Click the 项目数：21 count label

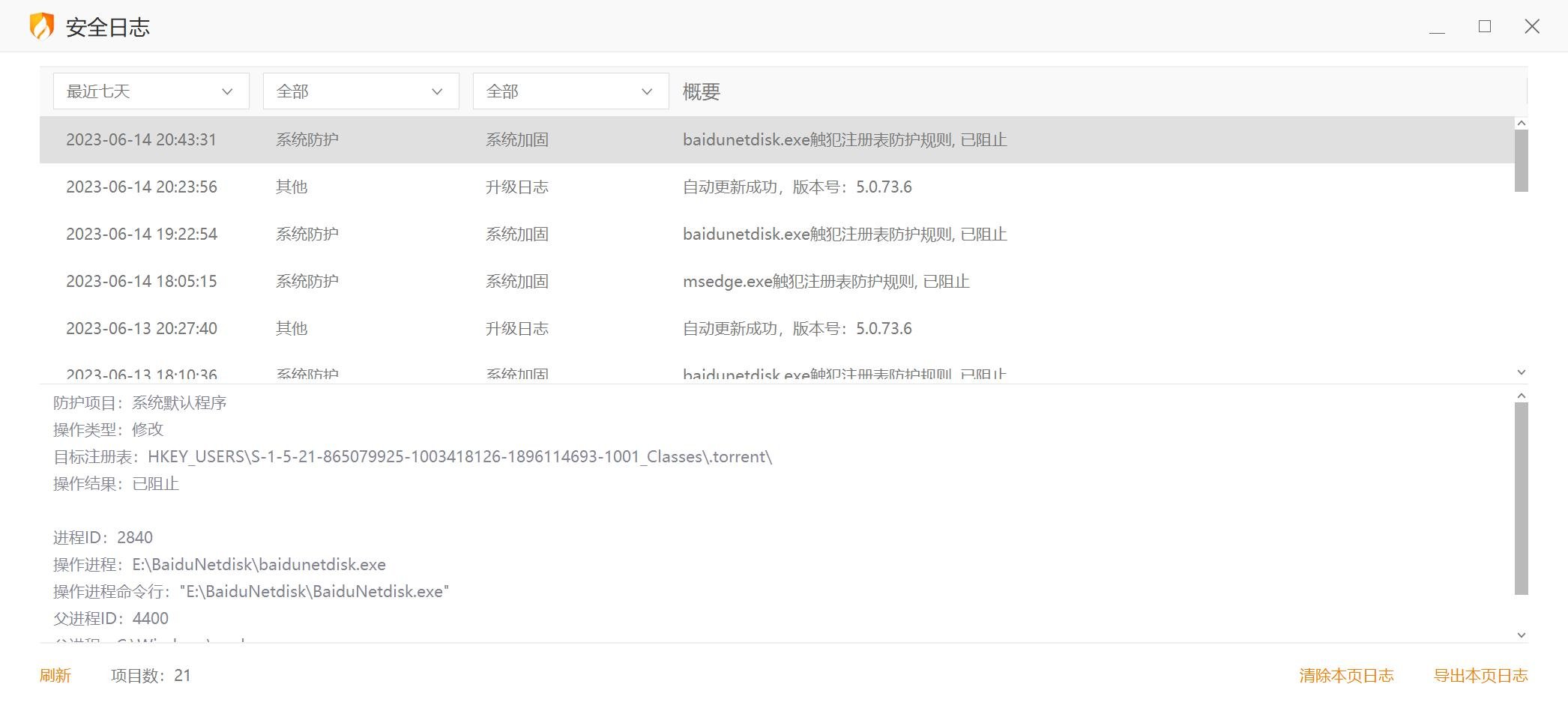pyautogui.click(x=151, y=675)
